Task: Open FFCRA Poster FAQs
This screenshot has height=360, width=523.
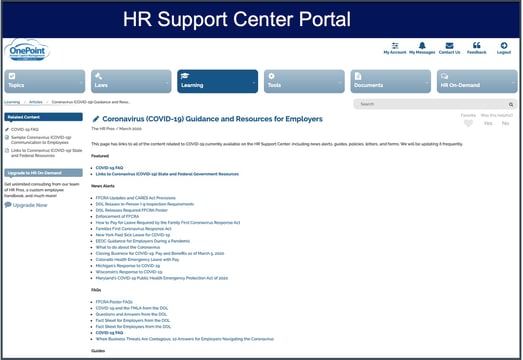Action: 114,302
